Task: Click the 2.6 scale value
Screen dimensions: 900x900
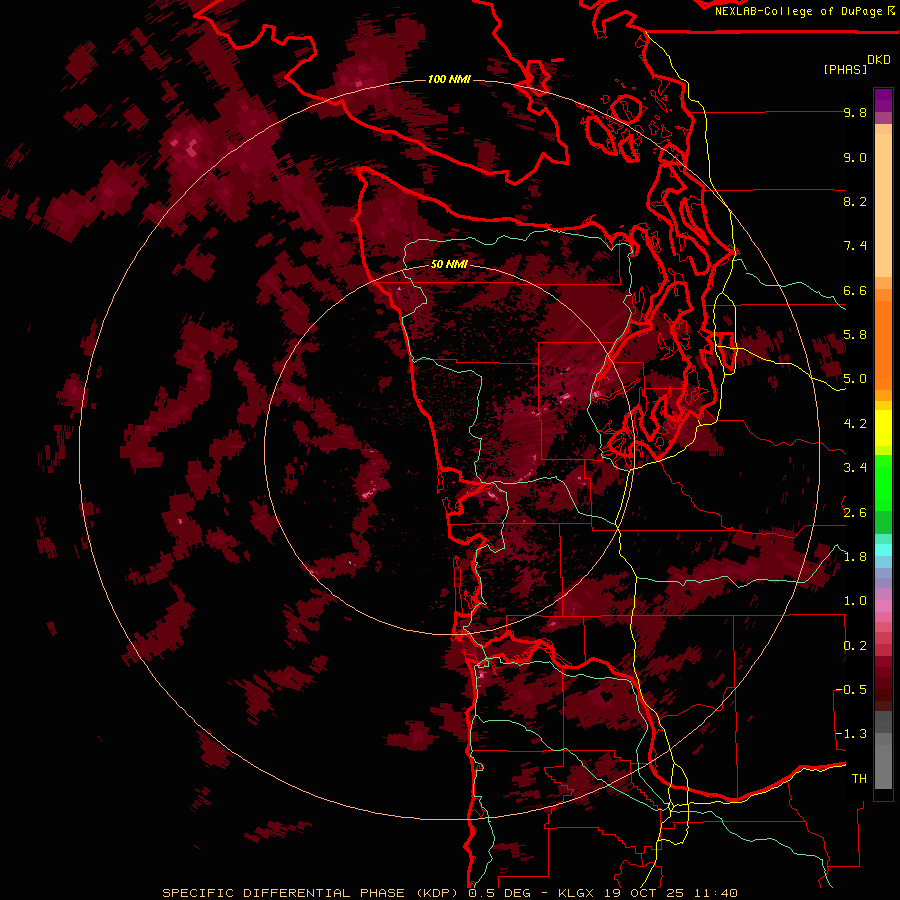Action: click(855, 513)
